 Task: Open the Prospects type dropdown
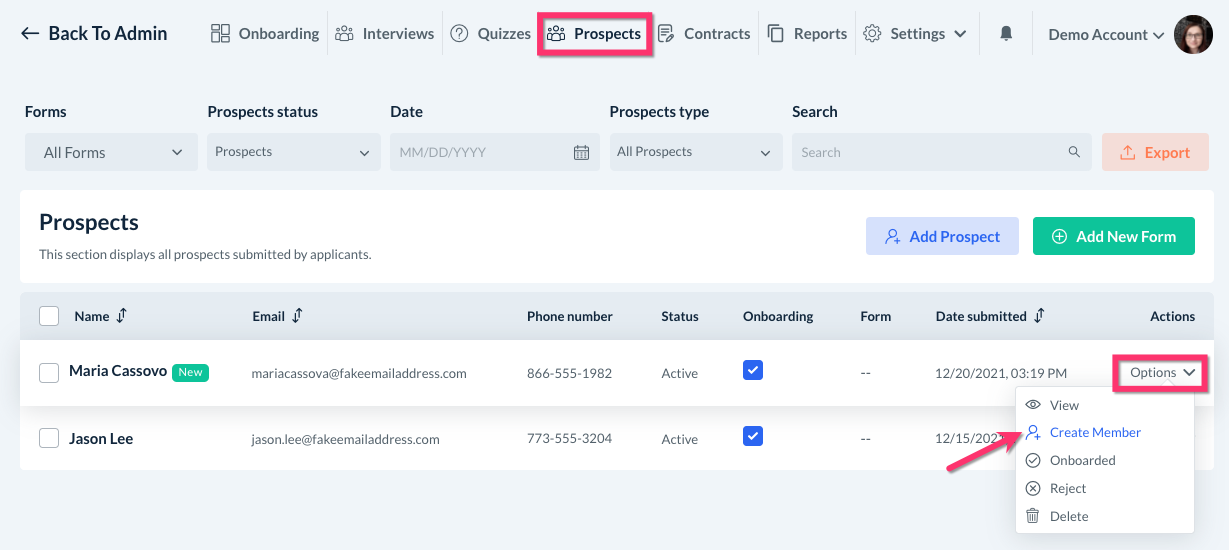[x=695, y=153]
